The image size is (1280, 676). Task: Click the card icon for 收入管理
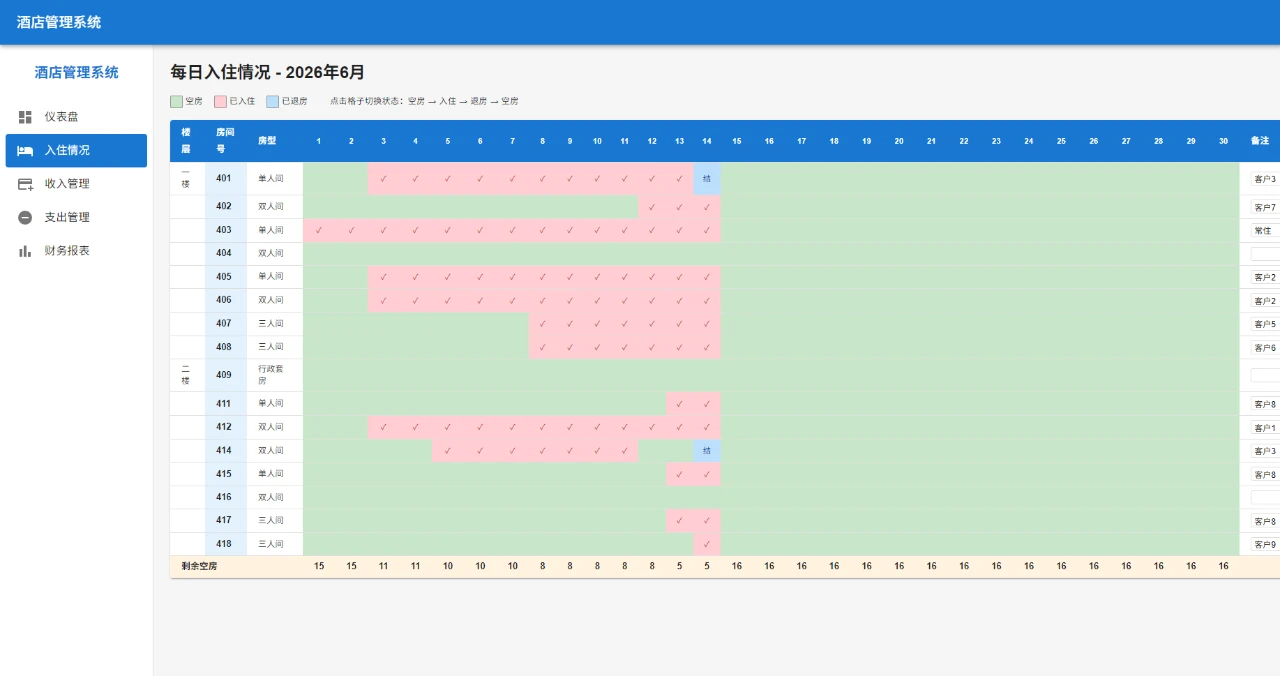click(25, 184)
